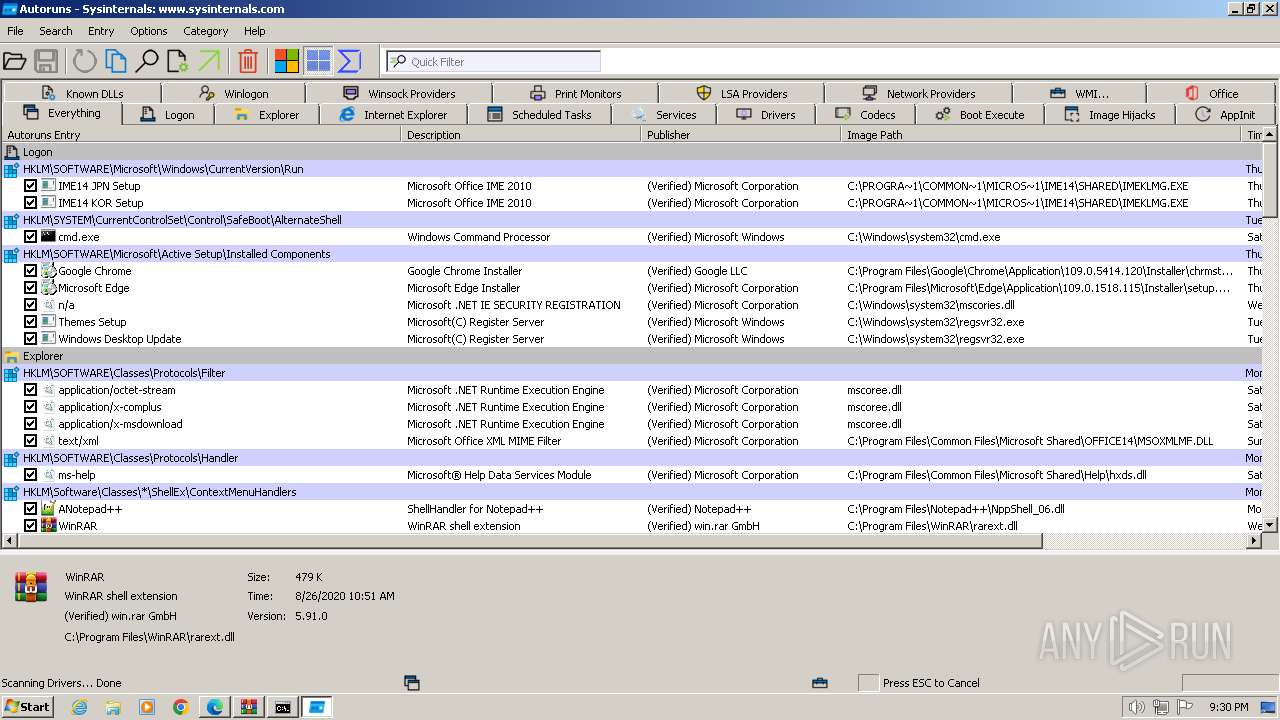Viewport: 1280px width, 720px height.
Task: Click the red trash Delete toolbar icon
Action: (248, 61)
